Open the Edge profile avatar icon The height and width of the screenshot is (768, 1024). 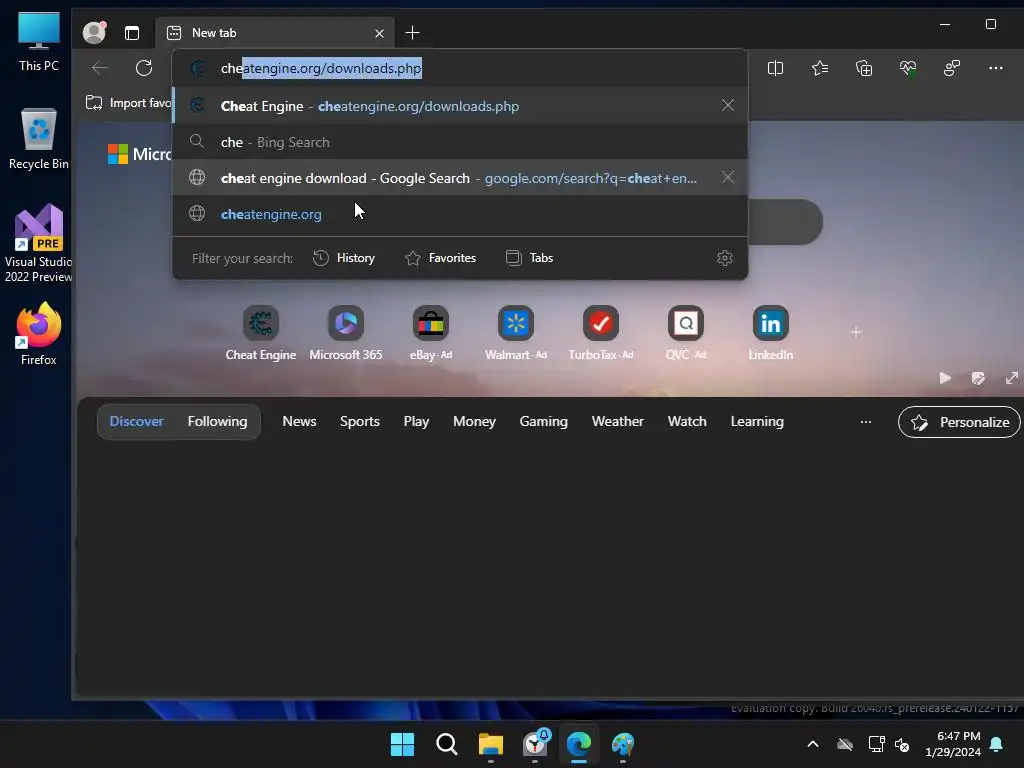(x=94, y=33)
